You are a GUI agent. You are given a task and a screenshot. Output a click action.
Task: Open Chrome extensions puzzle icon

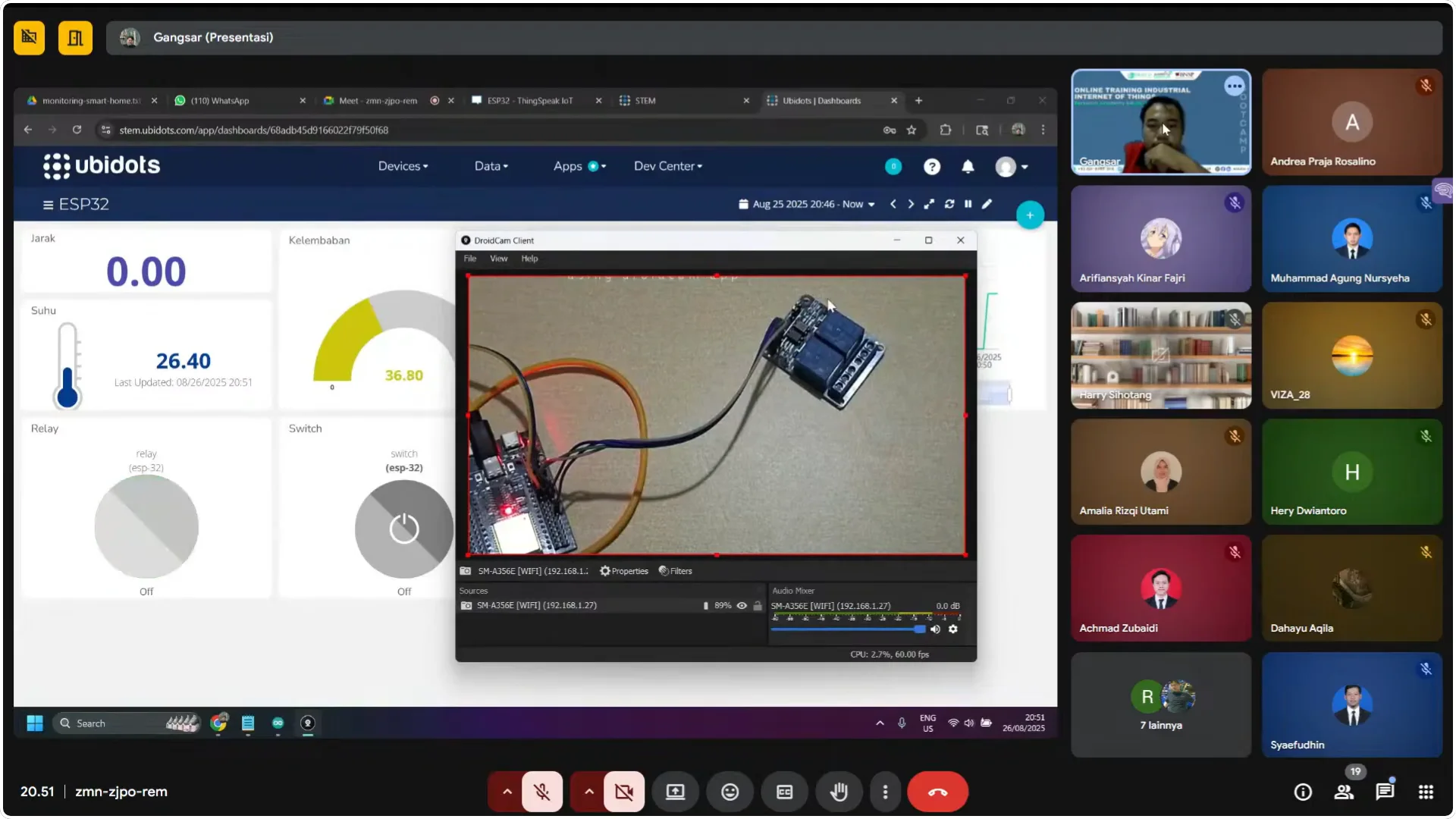945,130
